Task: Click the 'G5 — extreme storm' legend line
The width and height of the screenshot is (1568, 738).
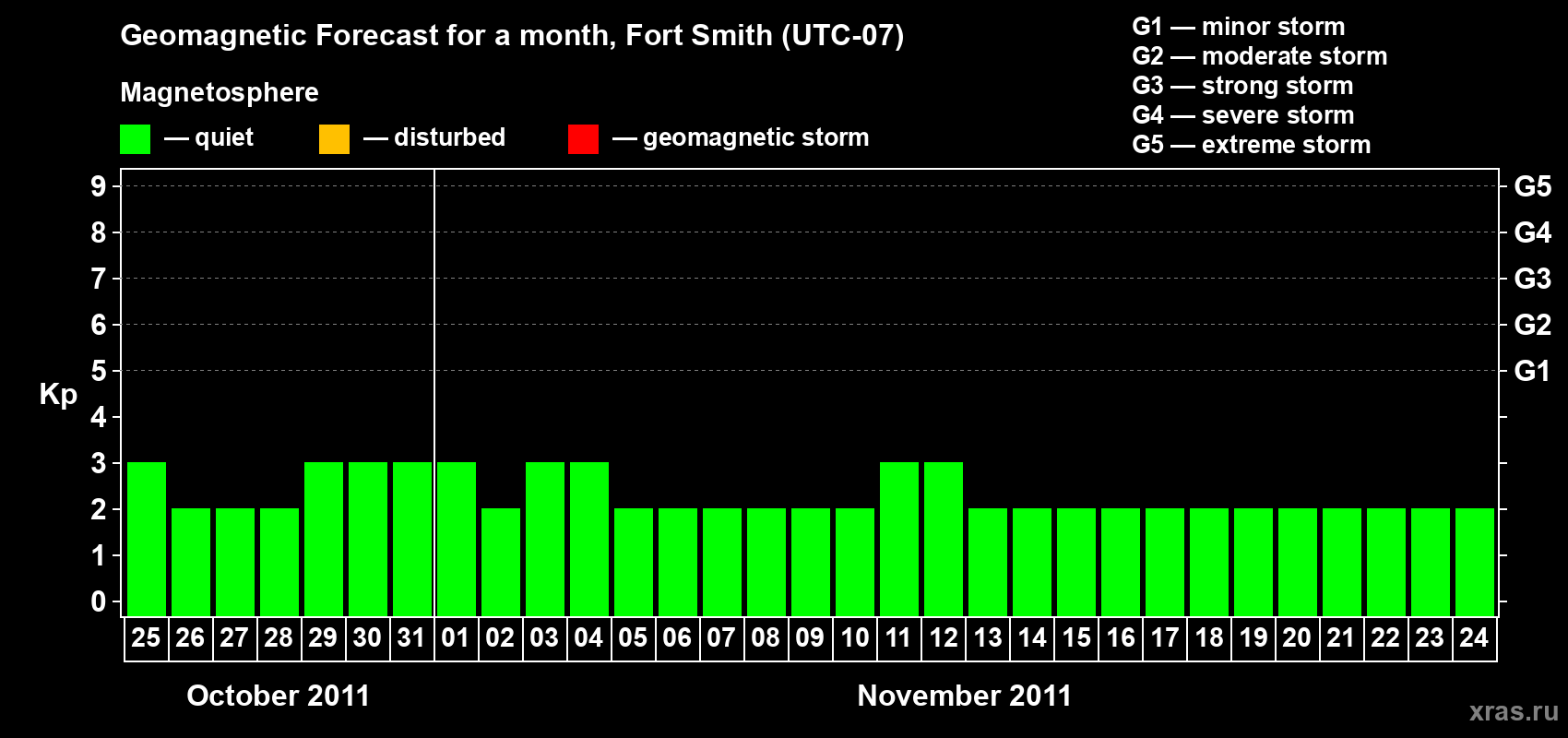Action: coord(1252,145)
